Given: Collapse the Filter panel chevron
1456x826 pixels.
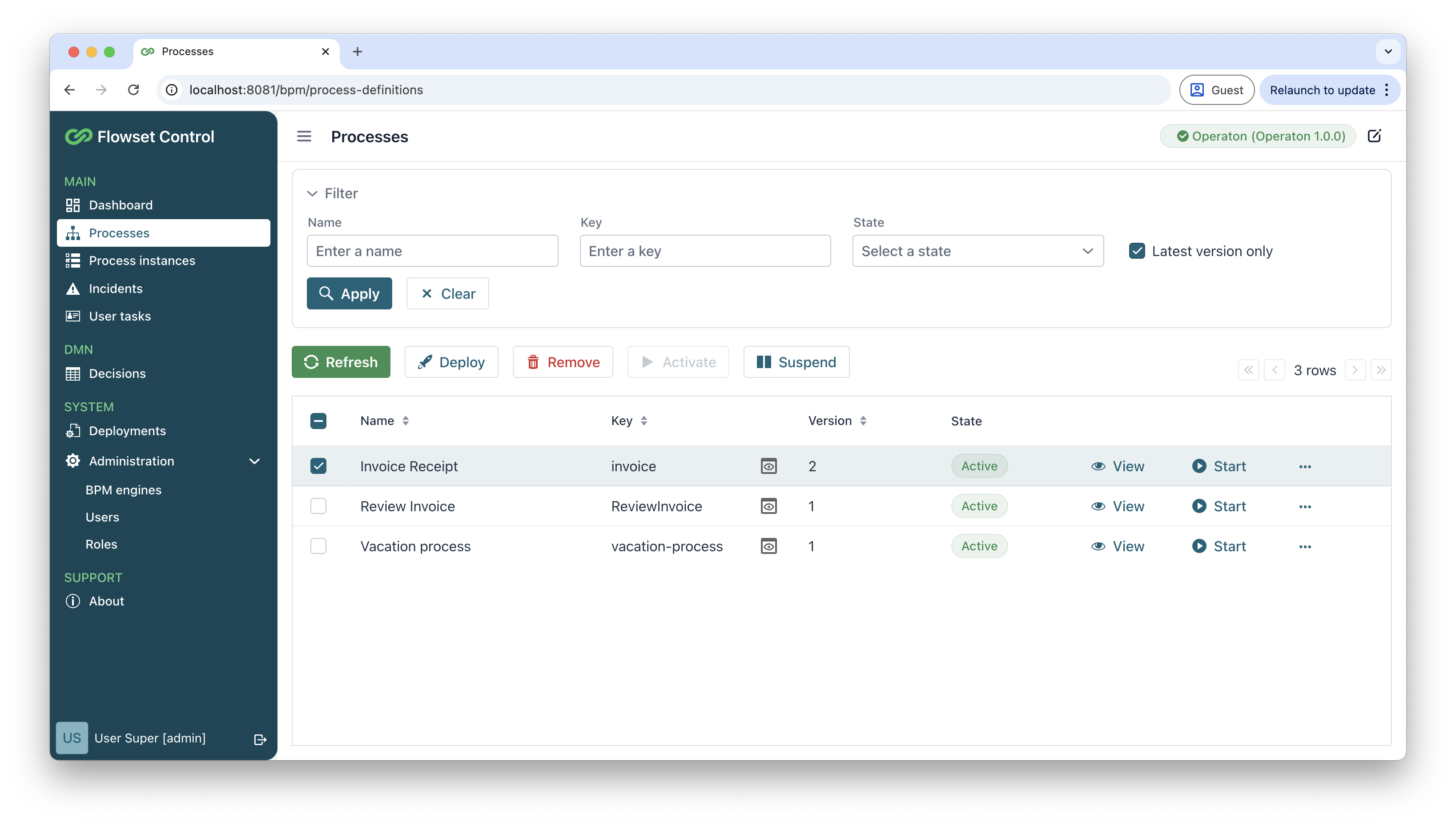Looking at the screenshot, I should tap(312, 193).
